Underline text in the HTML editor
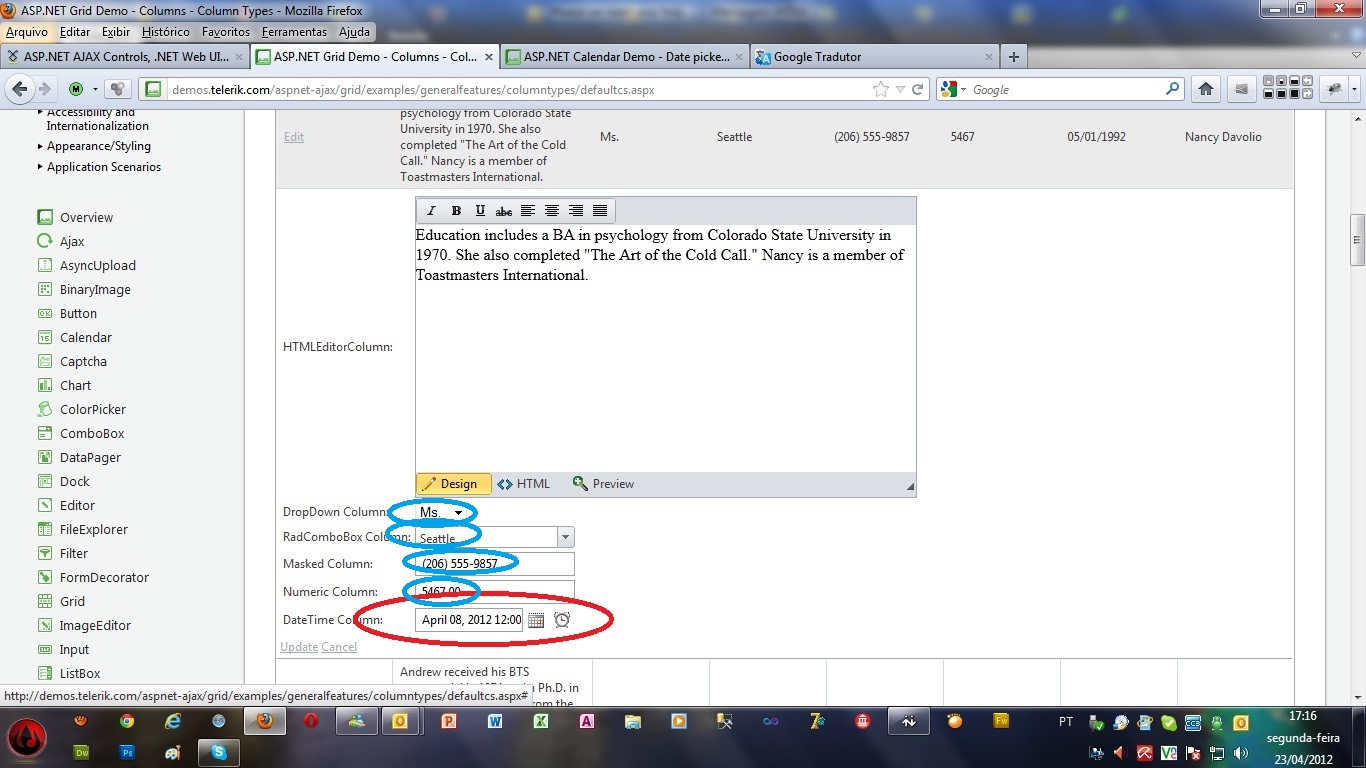Viewport: 1366px width, 768px height. [480, 210]
